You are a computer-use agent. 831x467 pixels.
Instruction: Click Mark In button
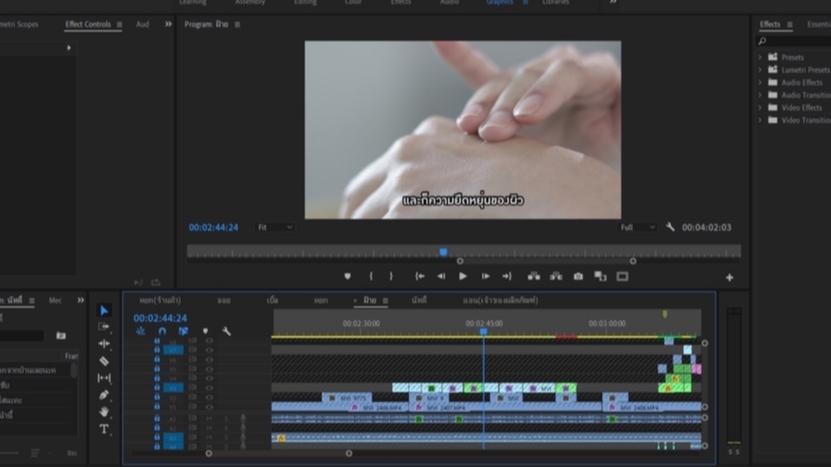point(370,276)
